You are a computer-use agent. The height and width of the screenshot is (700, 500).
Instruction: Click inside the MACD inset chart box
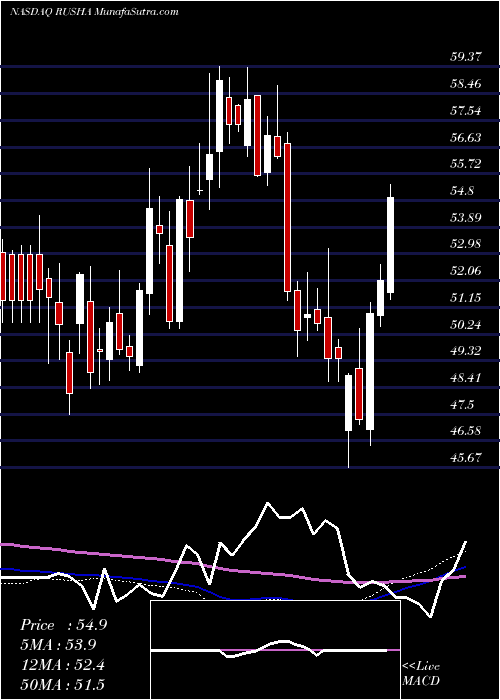click(275, 650)
